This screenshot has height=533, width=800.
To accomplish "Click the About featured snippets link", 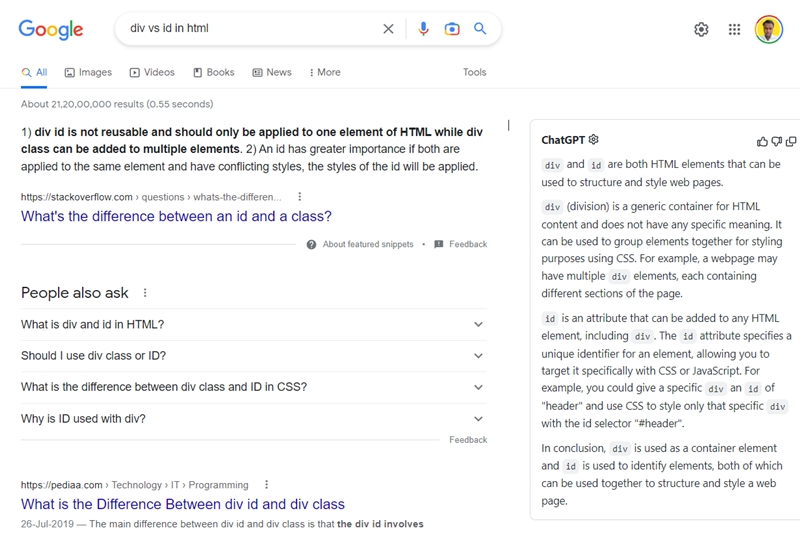I will (368, 244).
